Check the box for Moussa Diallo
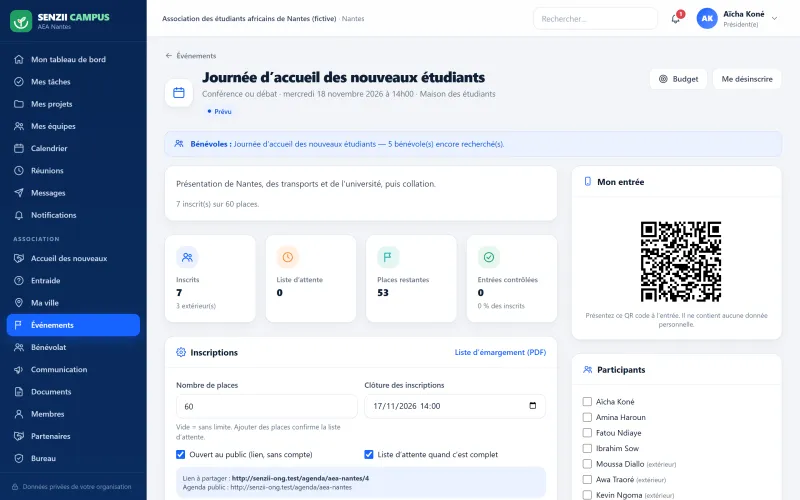This screenshot has width=800, height=500. click(587, 464)
